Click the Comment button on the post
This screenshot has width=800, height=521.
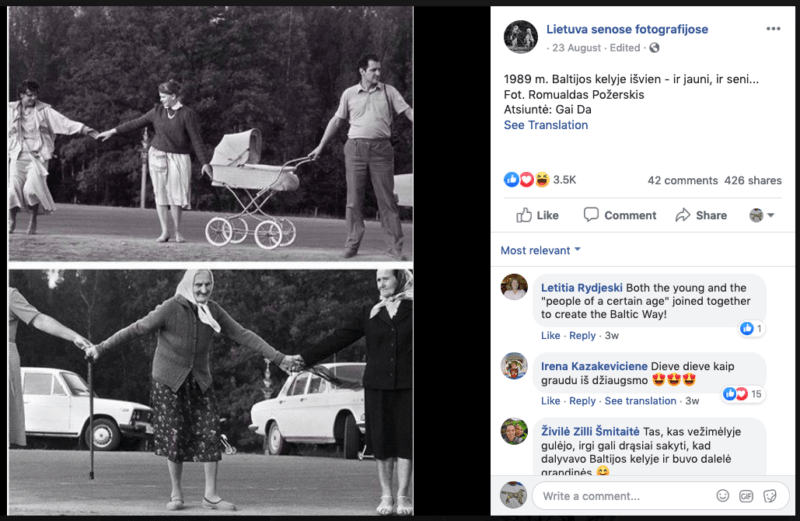point(620,215)
